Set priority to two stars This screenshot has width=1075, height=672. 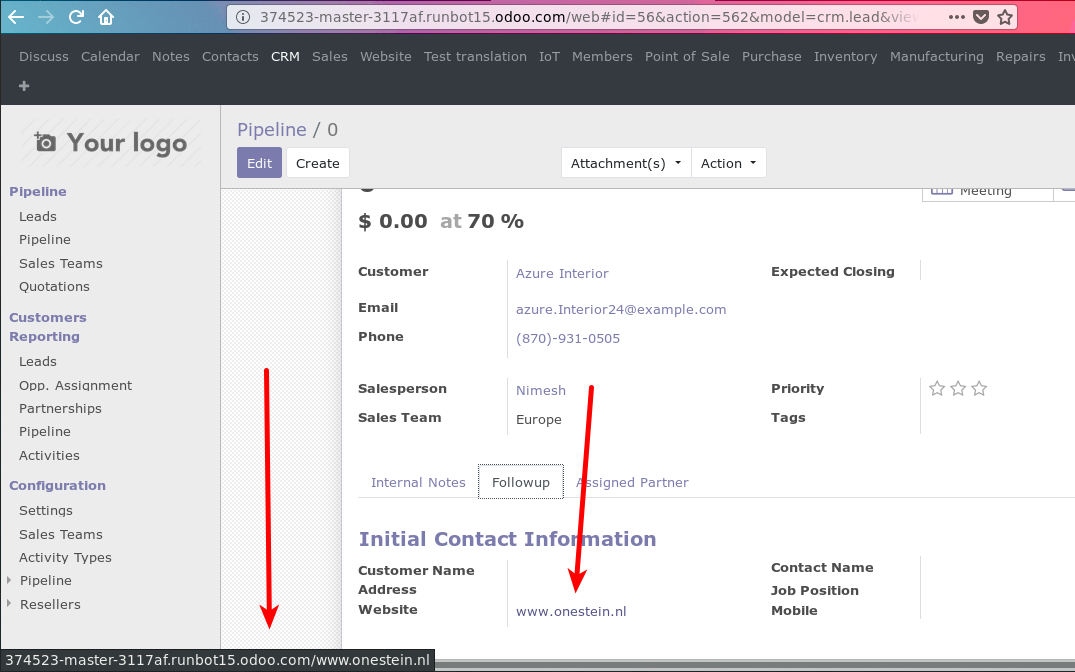958,388
